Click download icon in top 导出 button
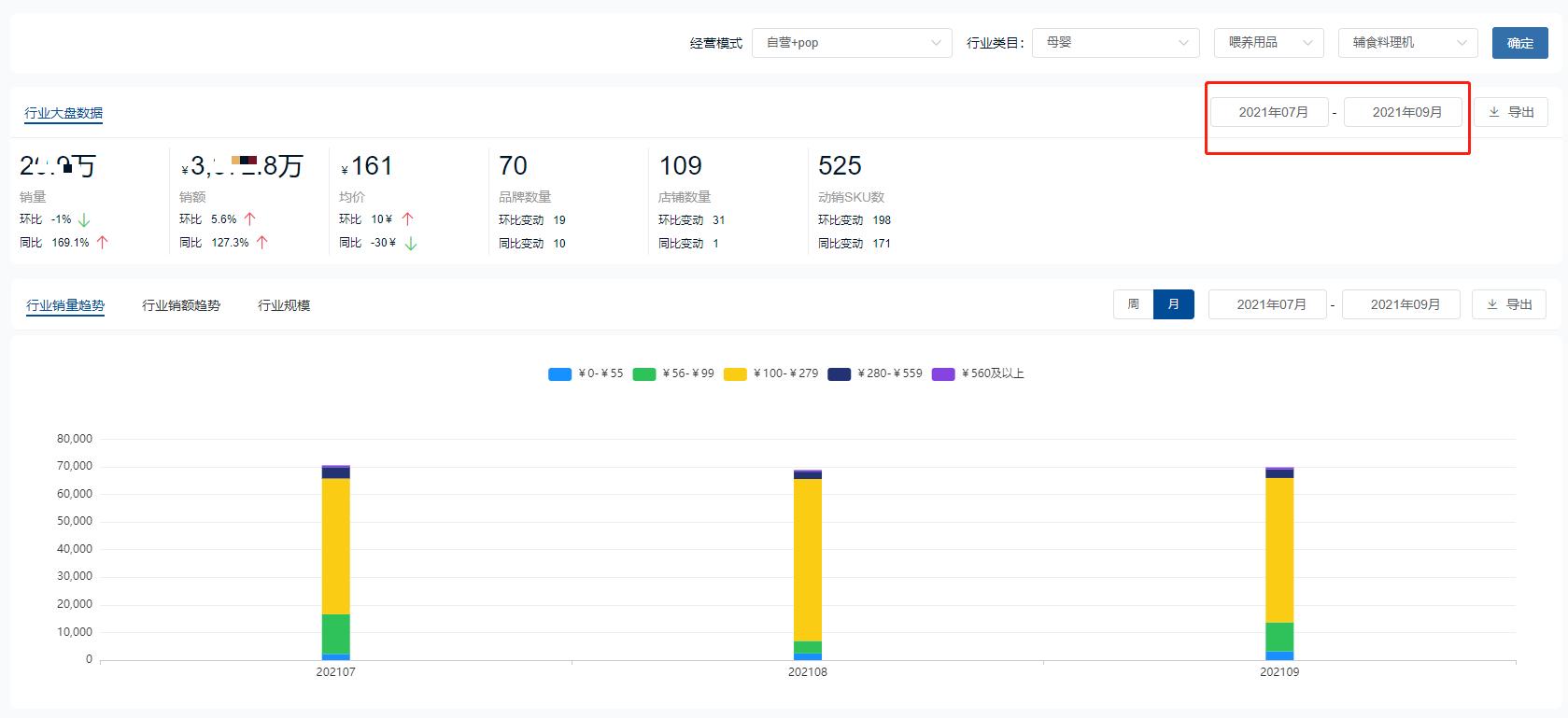The image size is (1568, 718). (x=1494, y=112)
